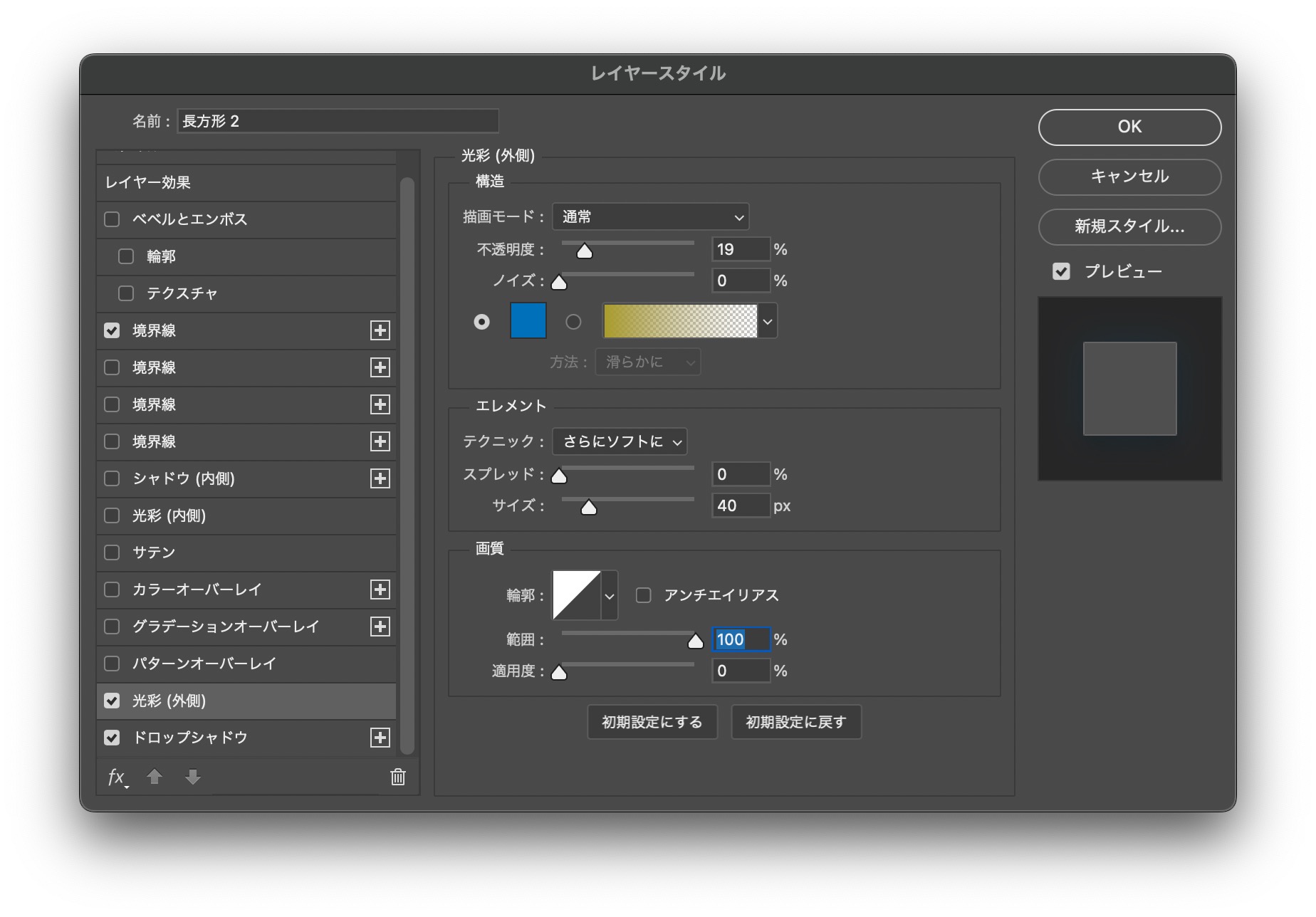
Task: Select カラーオーバーレイ row in list
Action: click(246, 589)
